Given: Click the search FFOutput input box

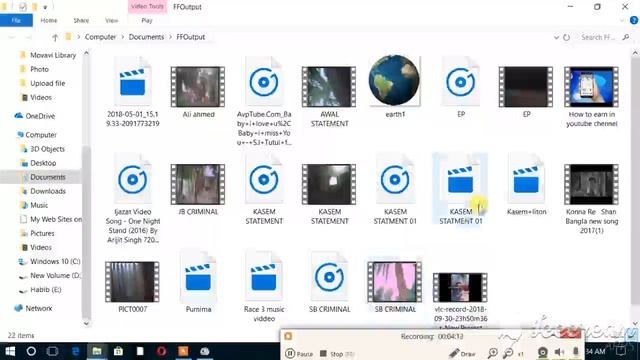Looking at the screenshot, I should (x=598, y=37).
